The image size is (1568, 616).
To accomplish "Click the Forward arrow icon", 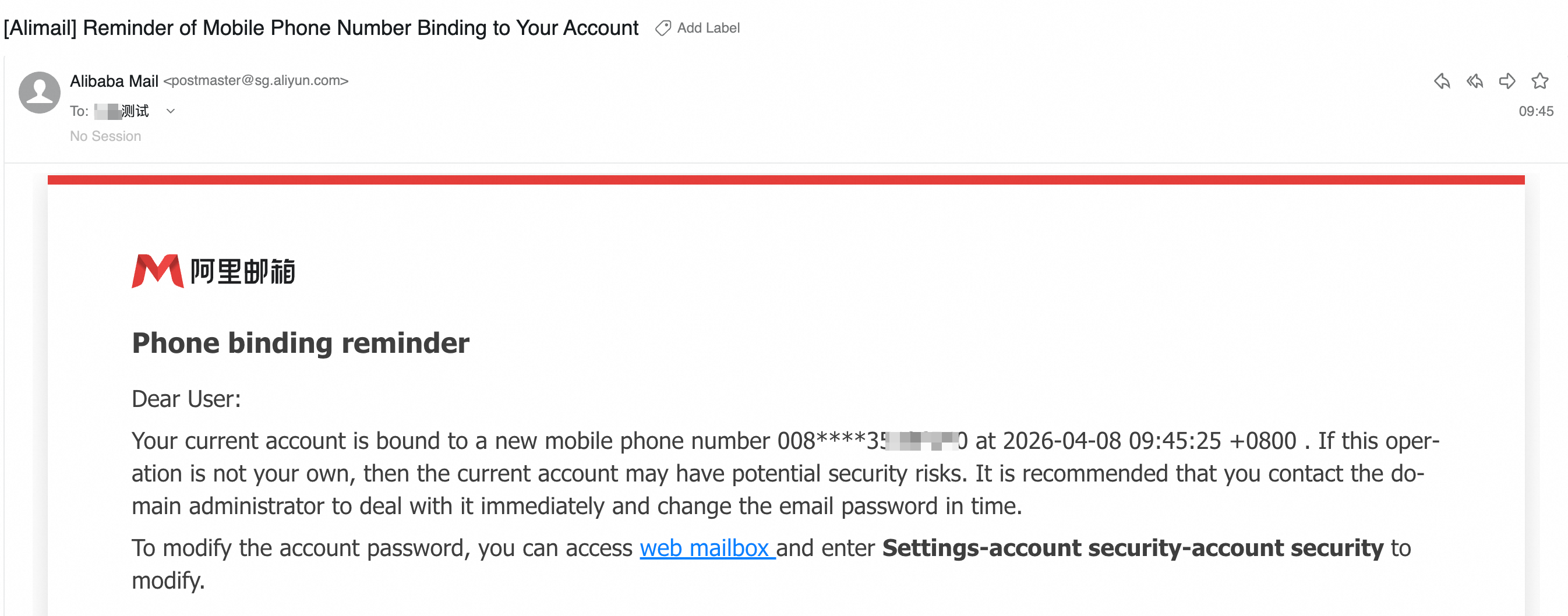I will click(1507, 81).
